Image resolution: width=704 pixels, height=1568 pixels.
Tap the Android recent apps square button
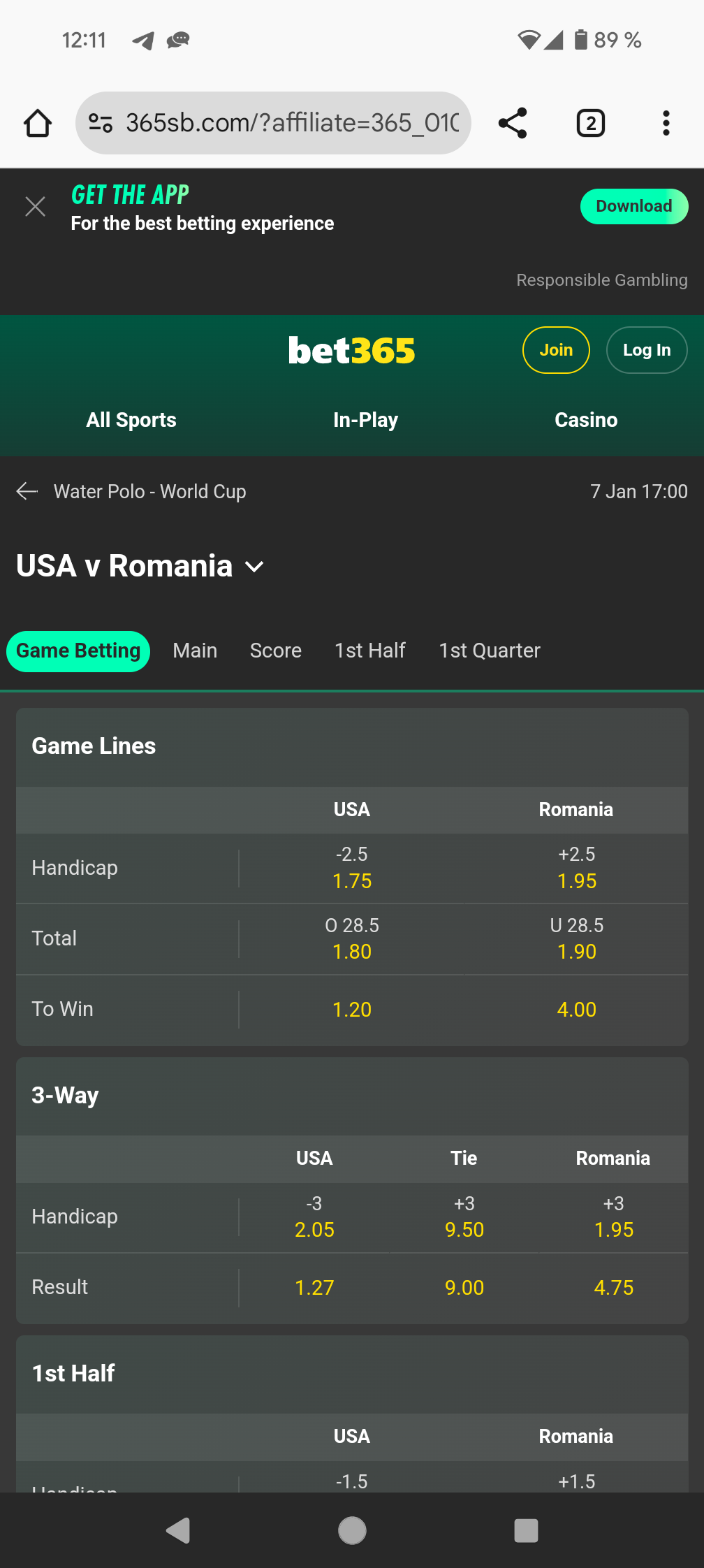click(x=526, y=1530)
